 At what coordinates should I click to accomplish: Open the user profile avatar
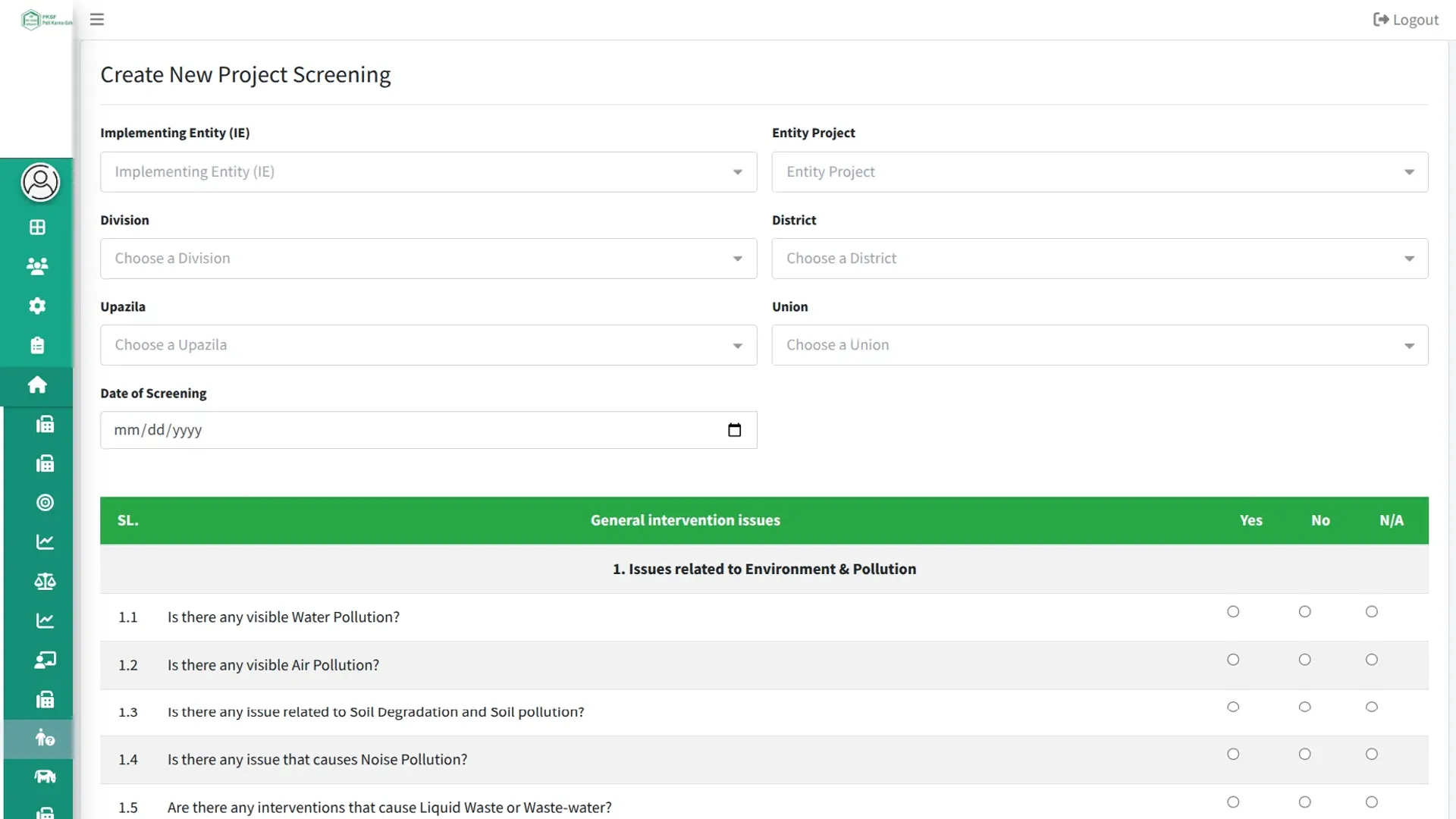coord(40,183)
